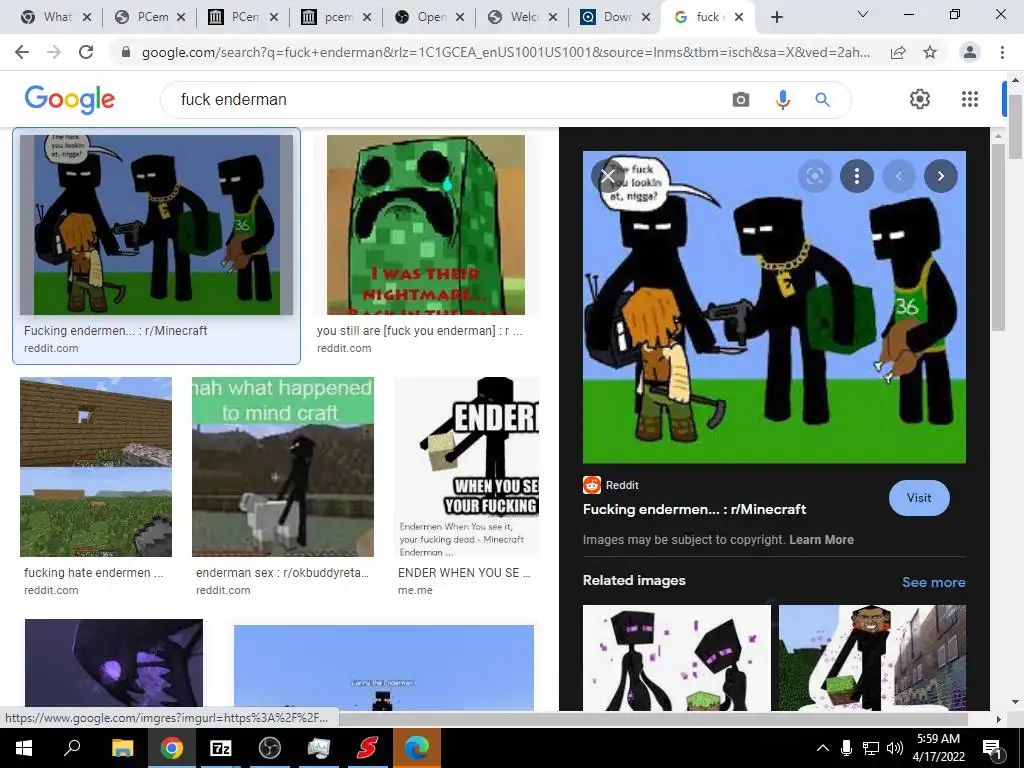The width and height of the screenshot is (1024, 768).
Task: Share this page icon in address bar
Action: 898,52
